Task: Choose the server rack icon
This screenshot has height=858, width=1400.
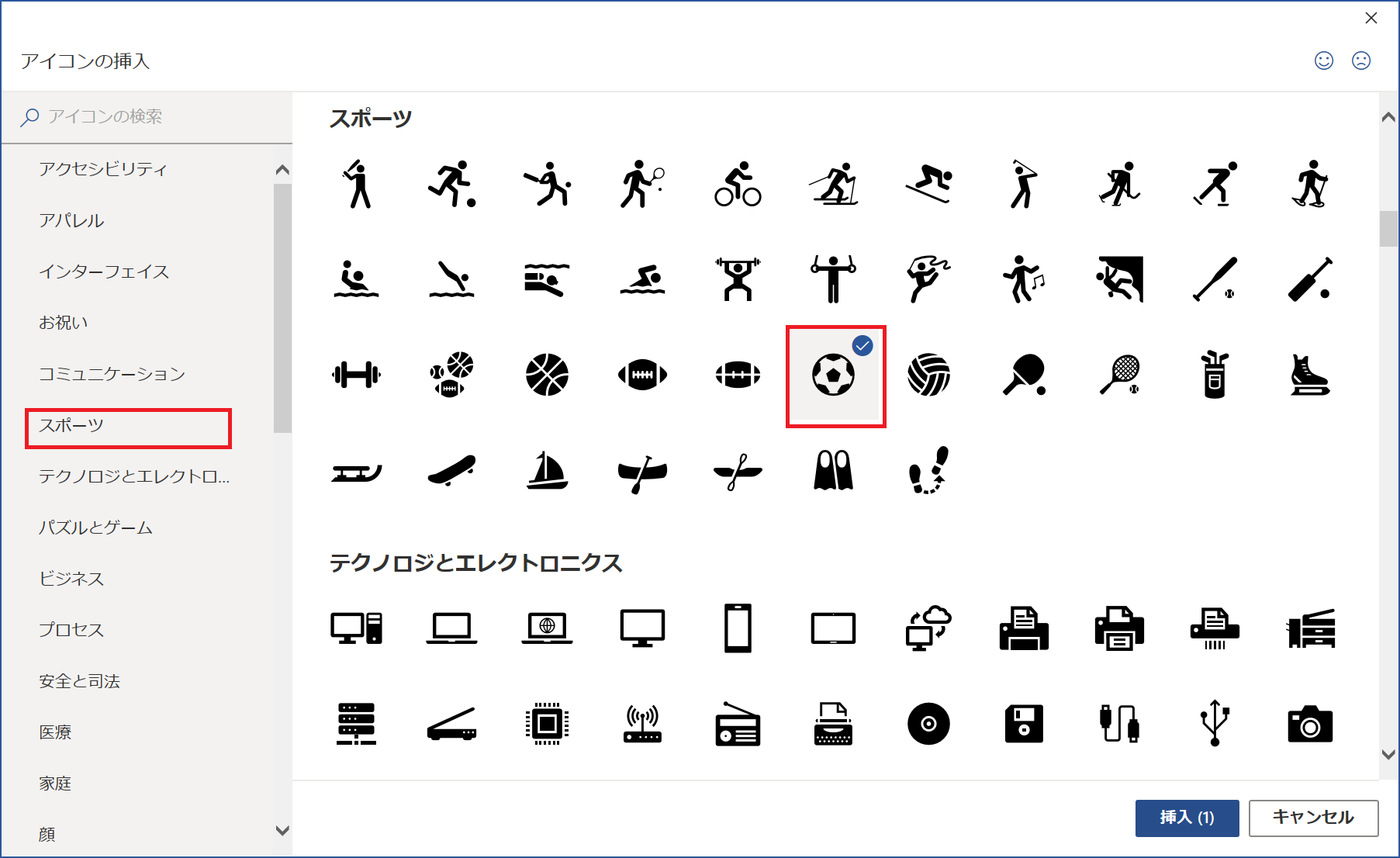Action: tap(356, 725)
